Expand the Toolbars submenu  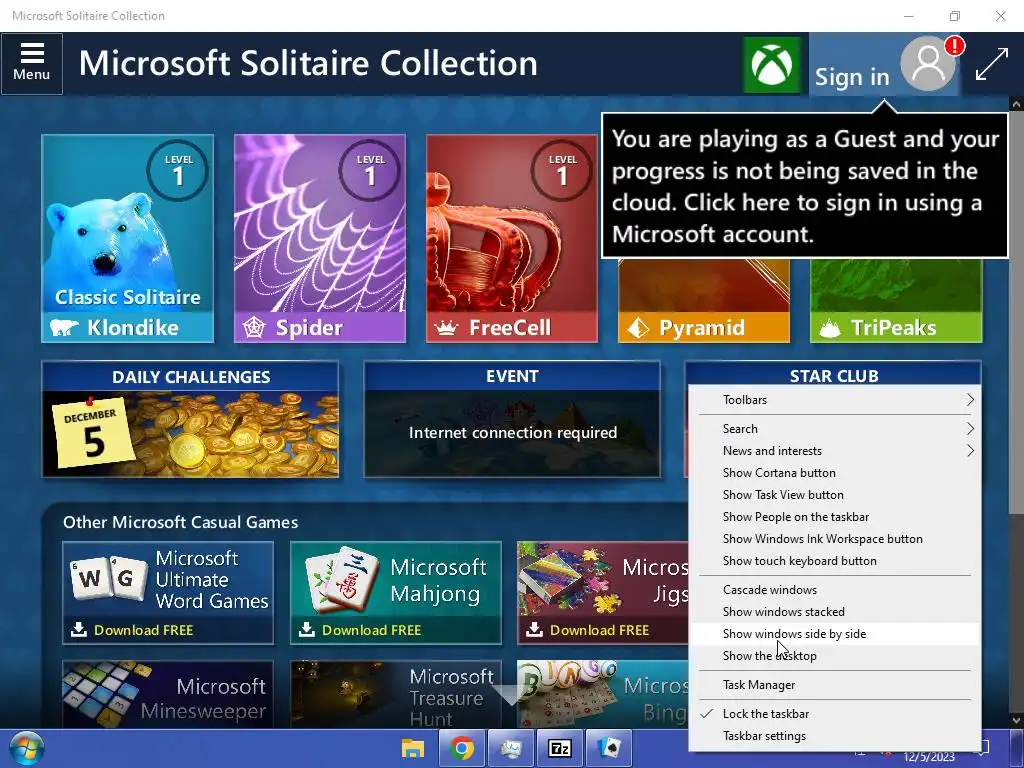click(x=835, y=400)
